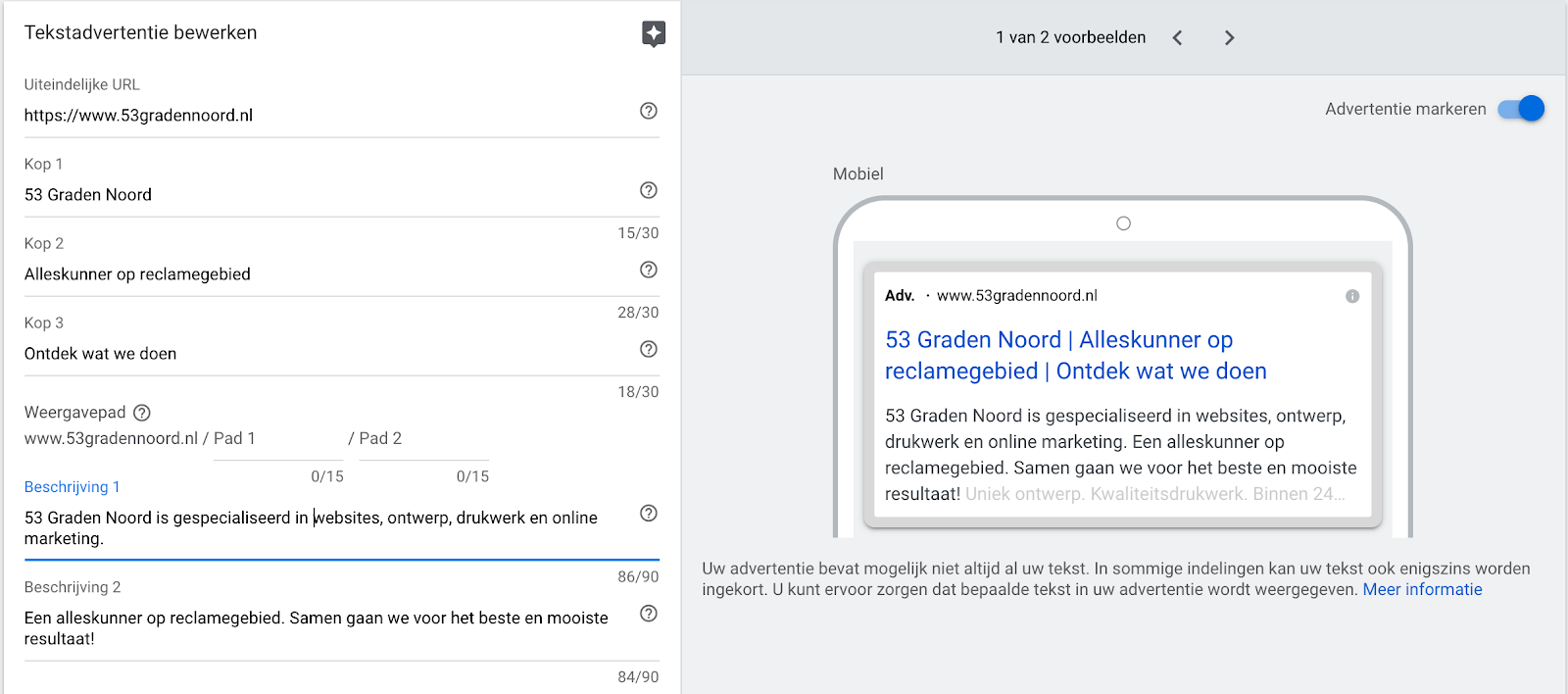Click the Pad 2 display path field
Screen dimensions: 1568x694
click(423, 439)
